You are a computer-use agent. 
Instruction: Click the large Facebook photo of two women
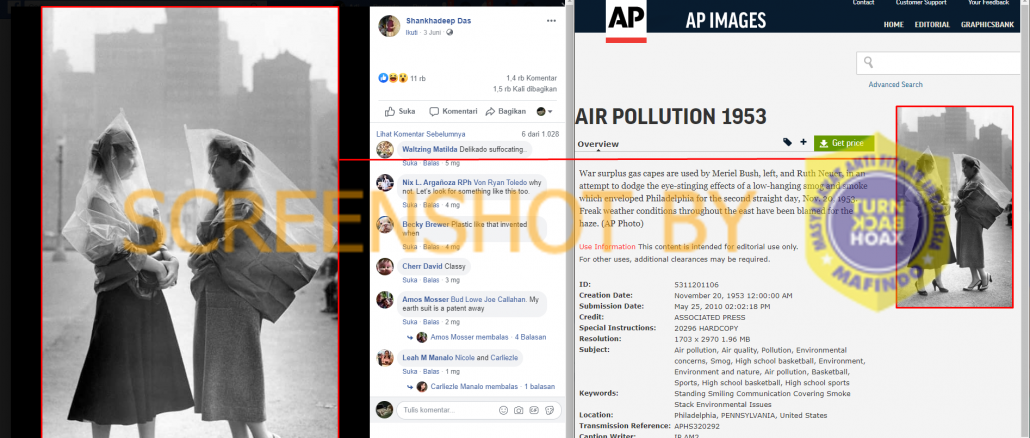point(190,222)
